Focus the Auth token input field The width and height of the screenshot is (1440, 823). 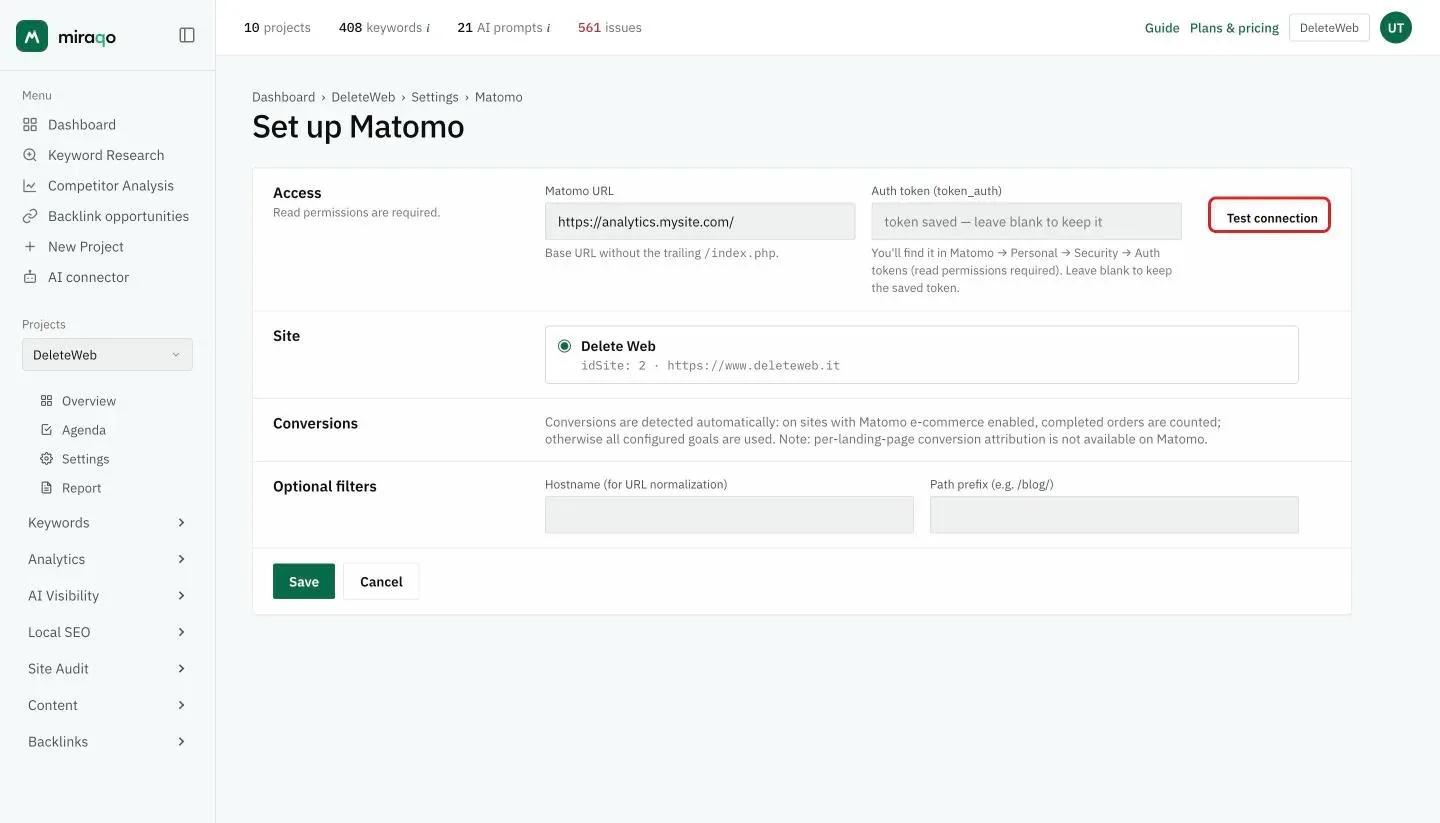[x=1026, y=221]
